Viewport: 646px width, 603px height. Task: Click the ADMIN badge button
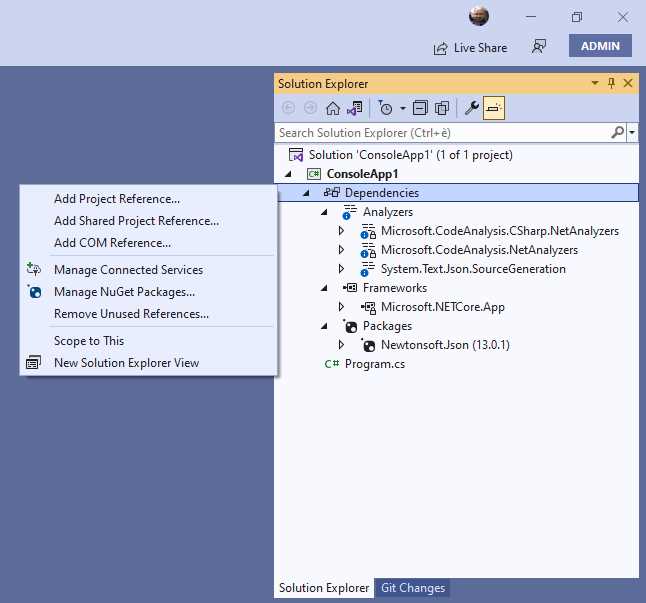[600, 46]
